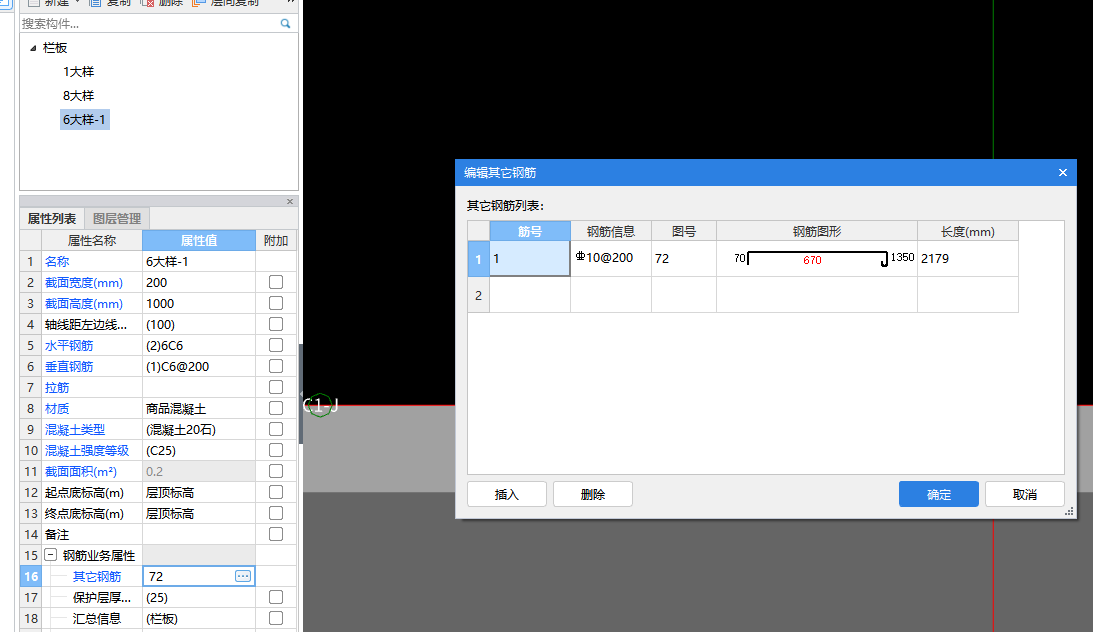The width and height of the screenshot is (1093, 632).
Task: Open the 混凝土强度等级 value (C25)
Action: pos(199,451)
